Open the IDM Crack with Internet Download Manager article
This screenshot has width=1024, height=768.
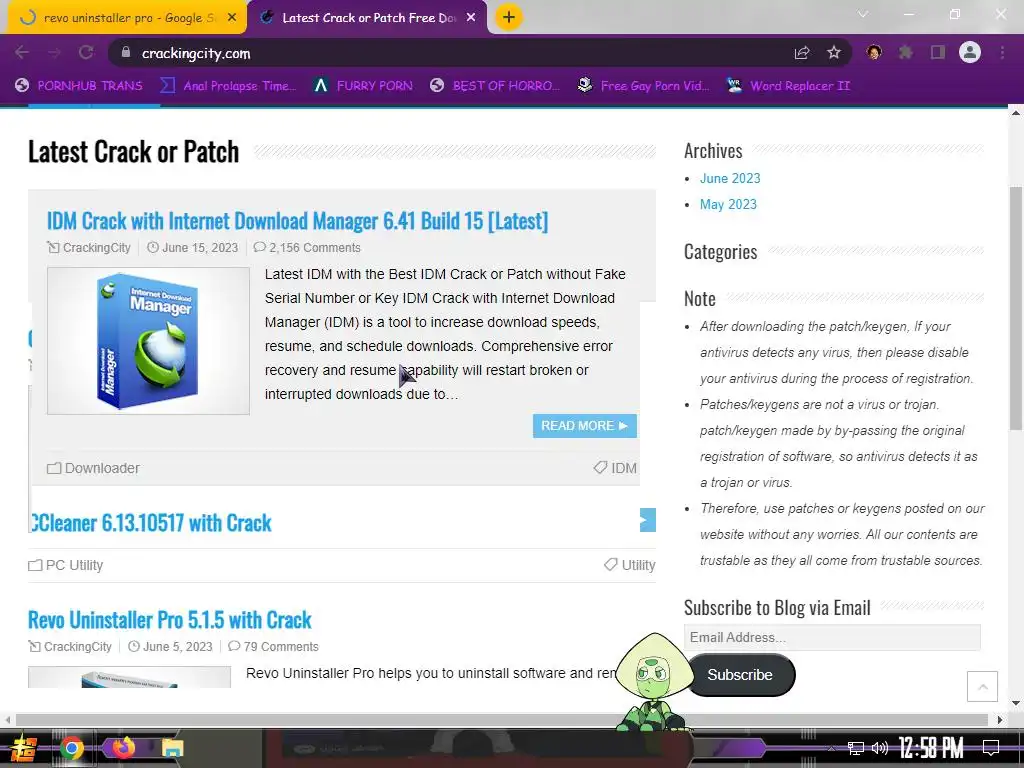tap(297, 221)
